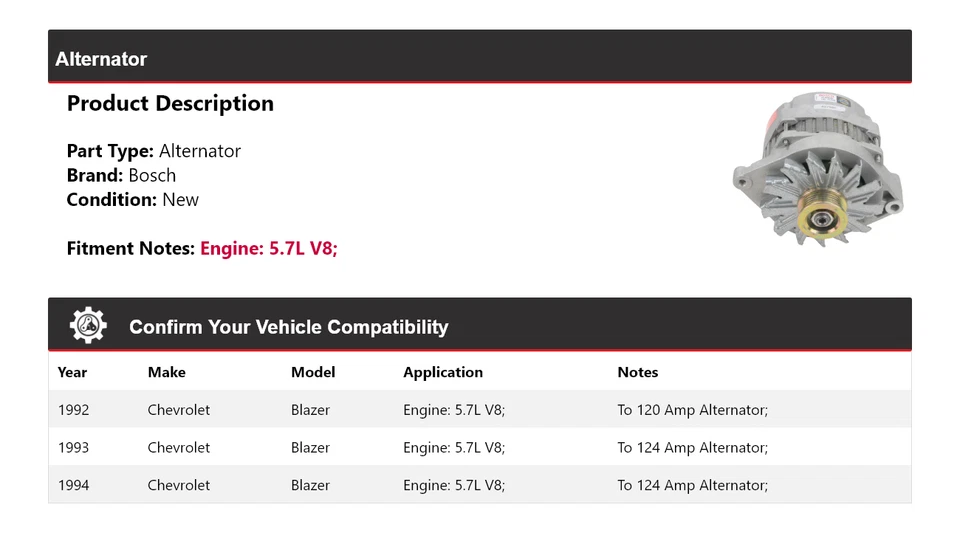The height and width of the screenshot is (533, 960).
Task: Click the Brand: Bosch text
Action: 121,175
